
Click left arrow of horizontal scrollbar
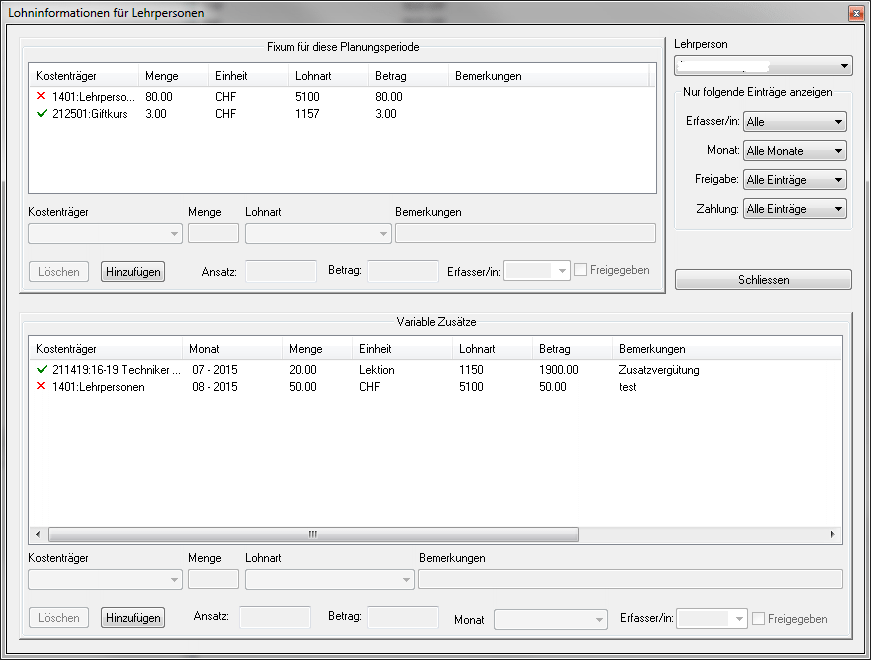(x=38, y=535)
